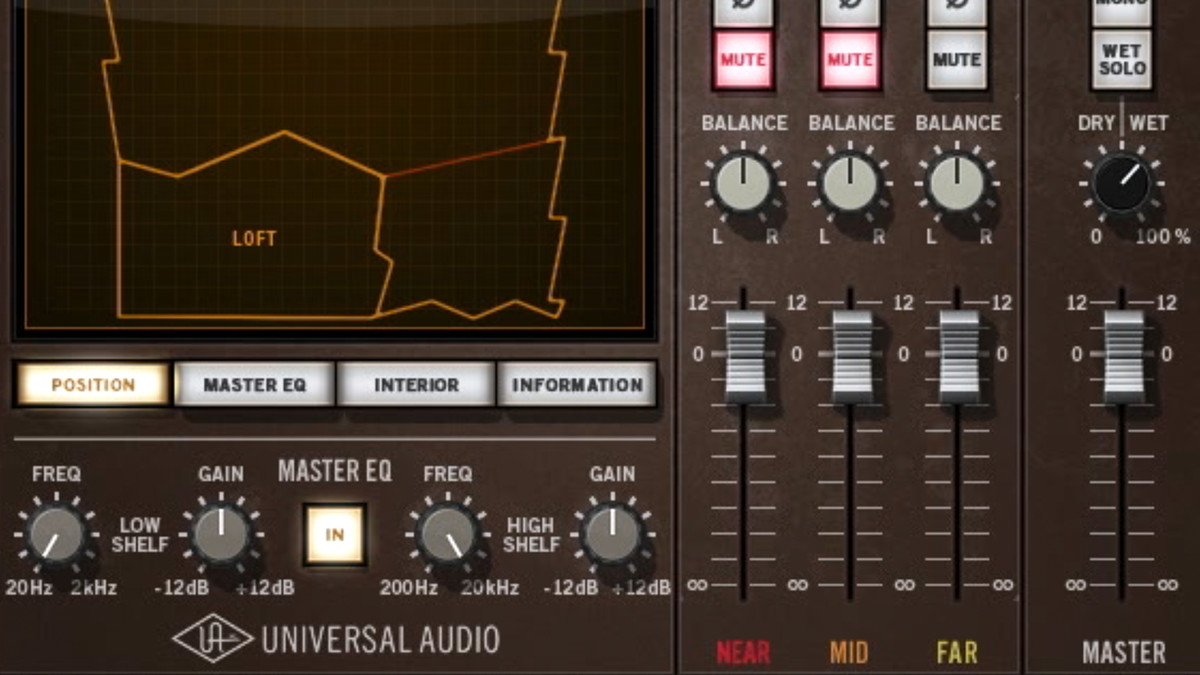The height and width of the screenshot is (675, 1200).
Task: Enable WET SOLO on master
Action: 1122,59
